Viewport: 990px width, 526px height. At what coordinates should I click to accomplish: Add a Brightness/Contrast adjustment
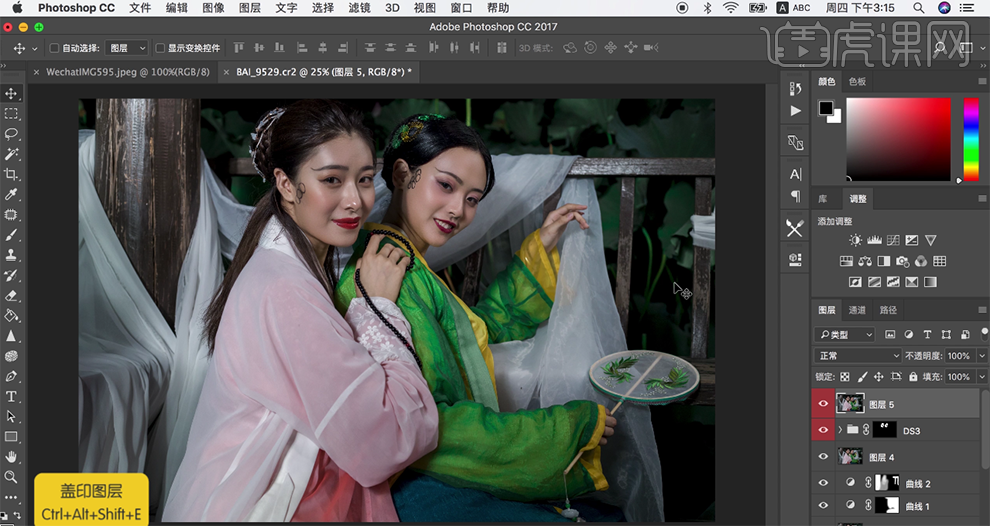click(x=855, y=240)
